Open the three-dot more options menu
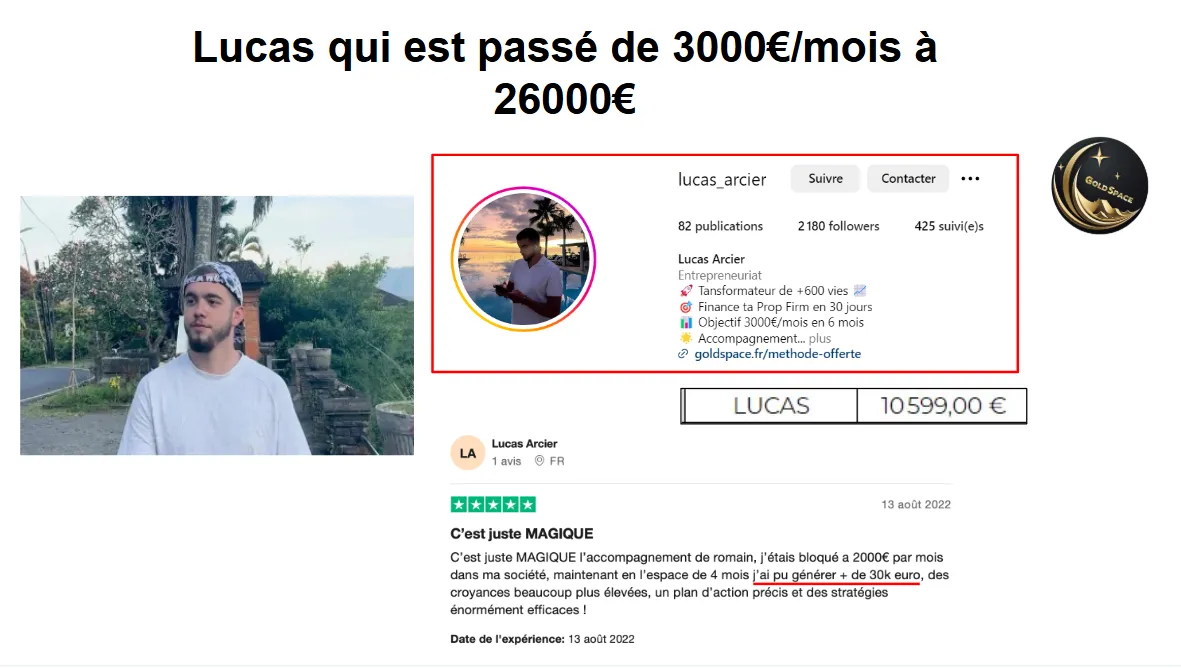 coord(970,178)
